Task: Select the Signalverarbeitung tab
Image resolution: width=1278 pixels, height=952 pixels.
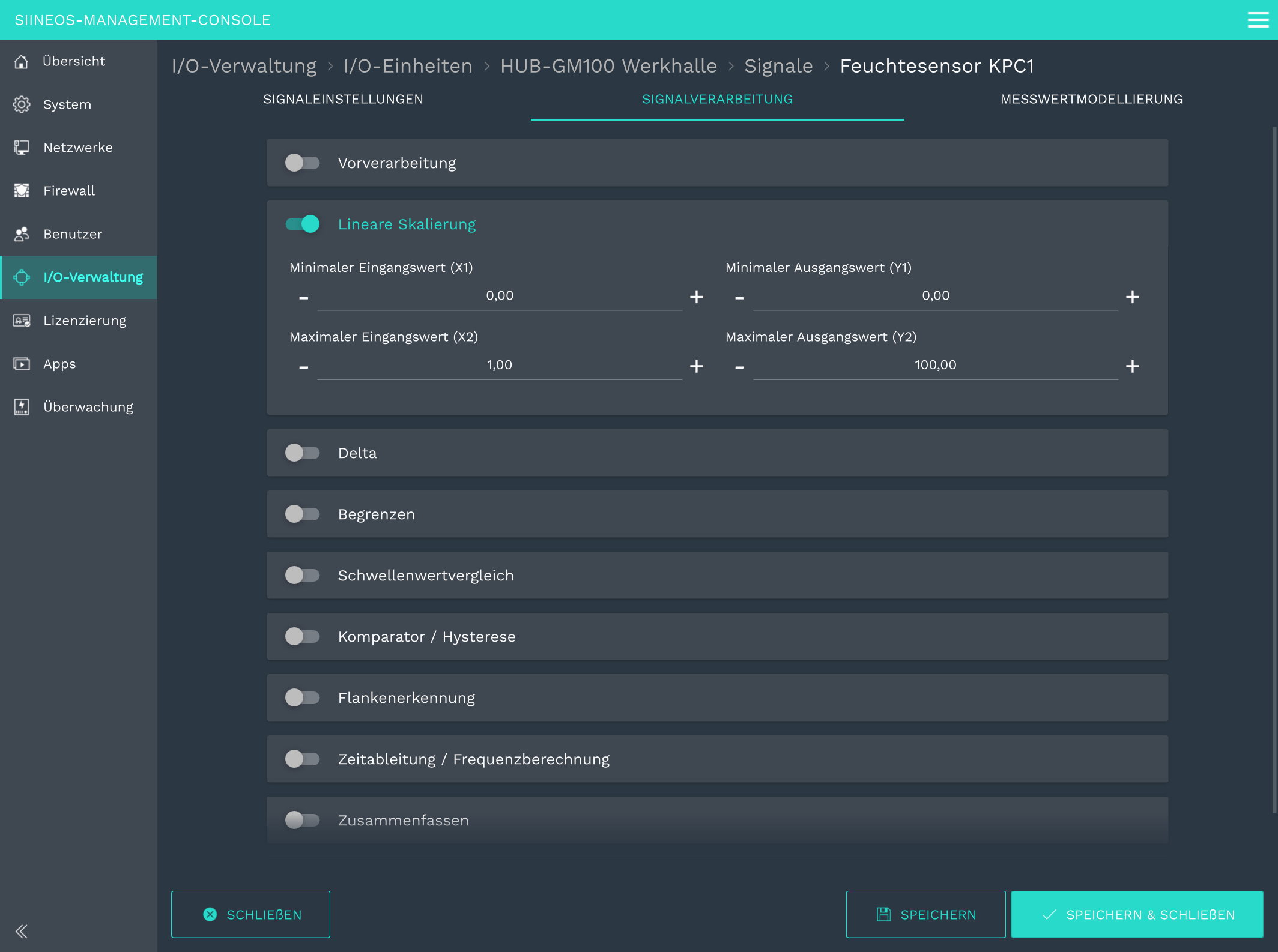Action: (717, 99)
